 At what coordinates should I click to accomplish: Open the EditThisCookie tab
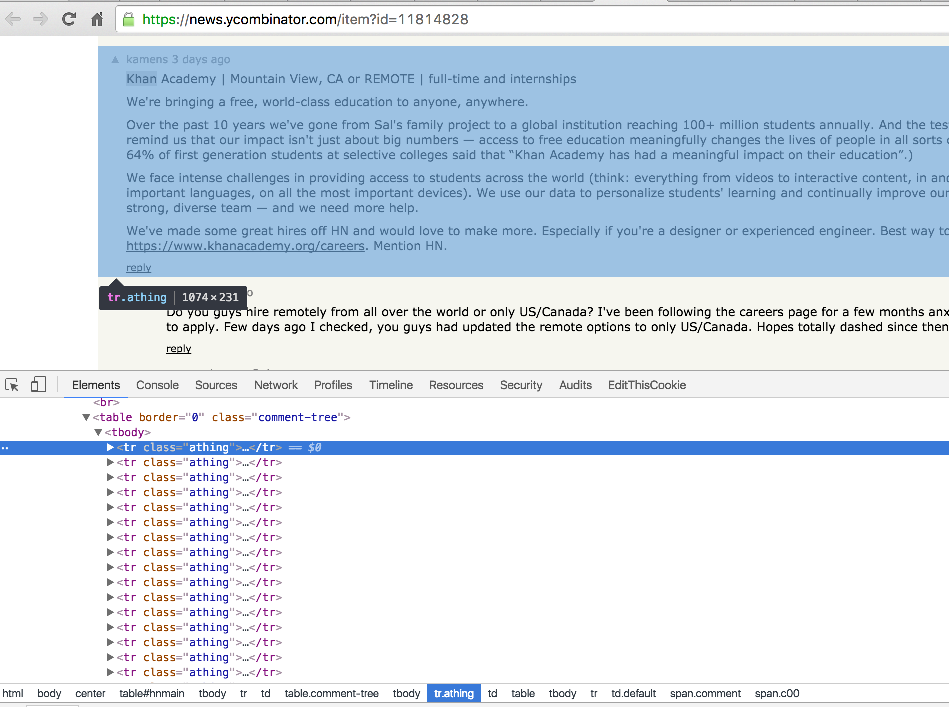tap(647, 385)
